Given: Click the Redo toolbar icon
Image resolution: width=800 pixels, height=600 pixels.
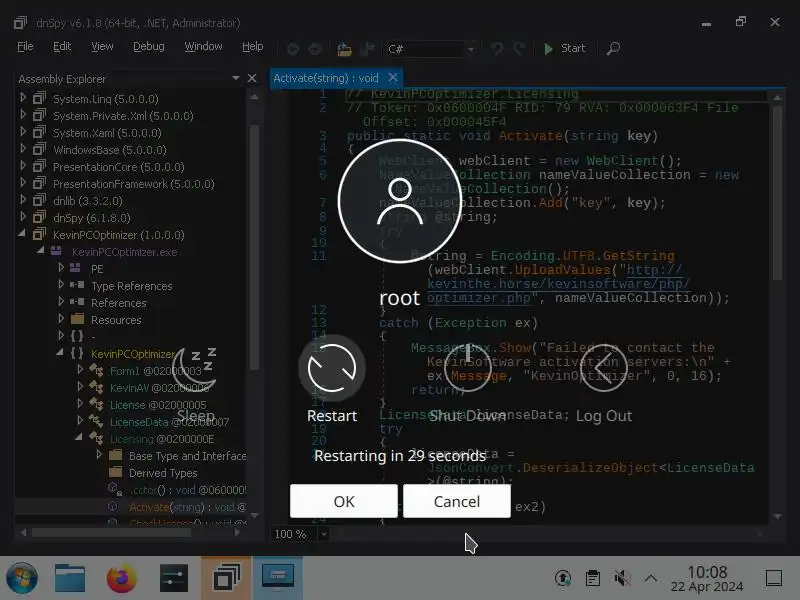Looking at the screenshot, I should click(519, 48).
